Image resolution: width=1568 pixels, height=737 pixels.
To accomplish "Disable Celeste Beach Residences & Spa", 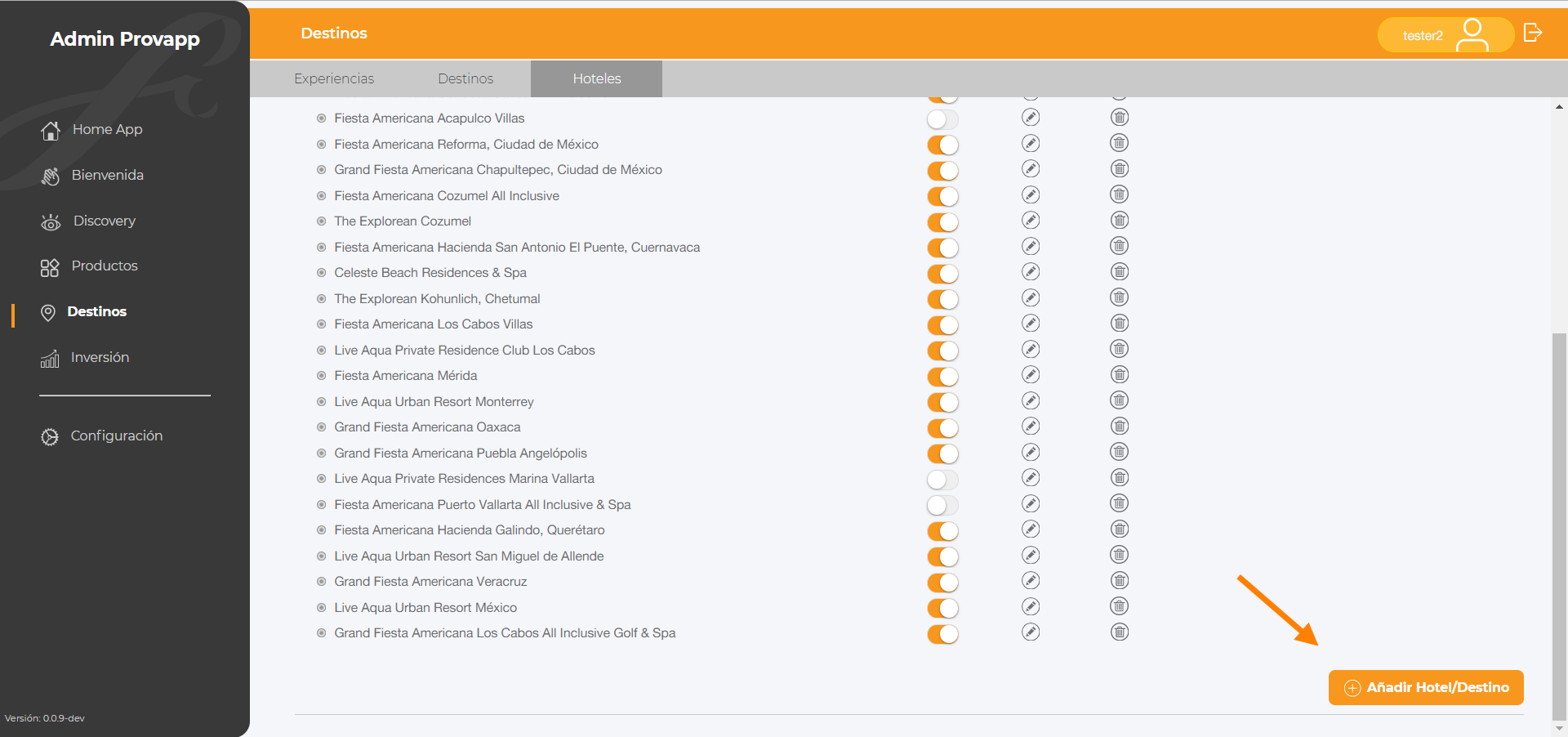I will point(942,274).
